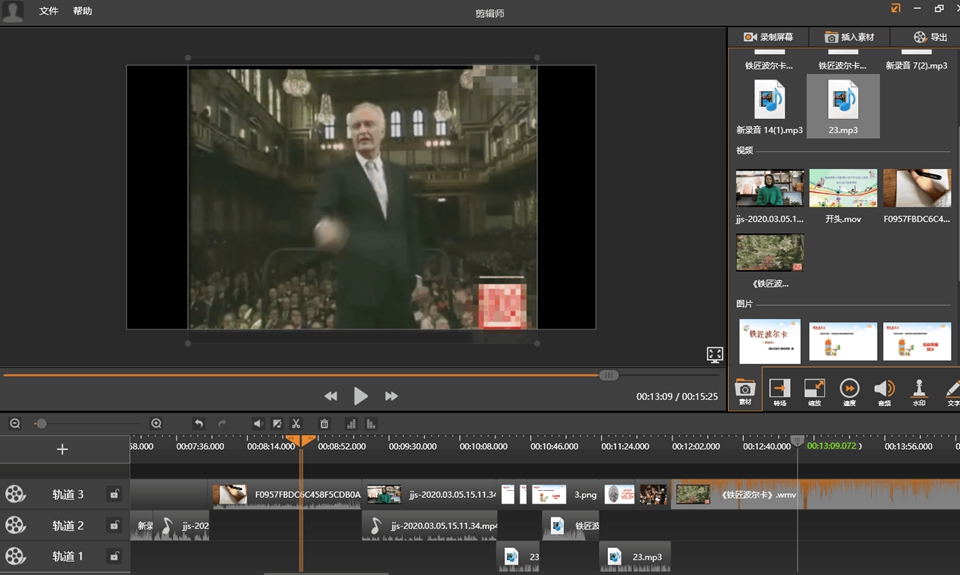The height and width of the screenshot is (575, 960).
Task: Open the 文字 text panel
Action: [952, 392]
